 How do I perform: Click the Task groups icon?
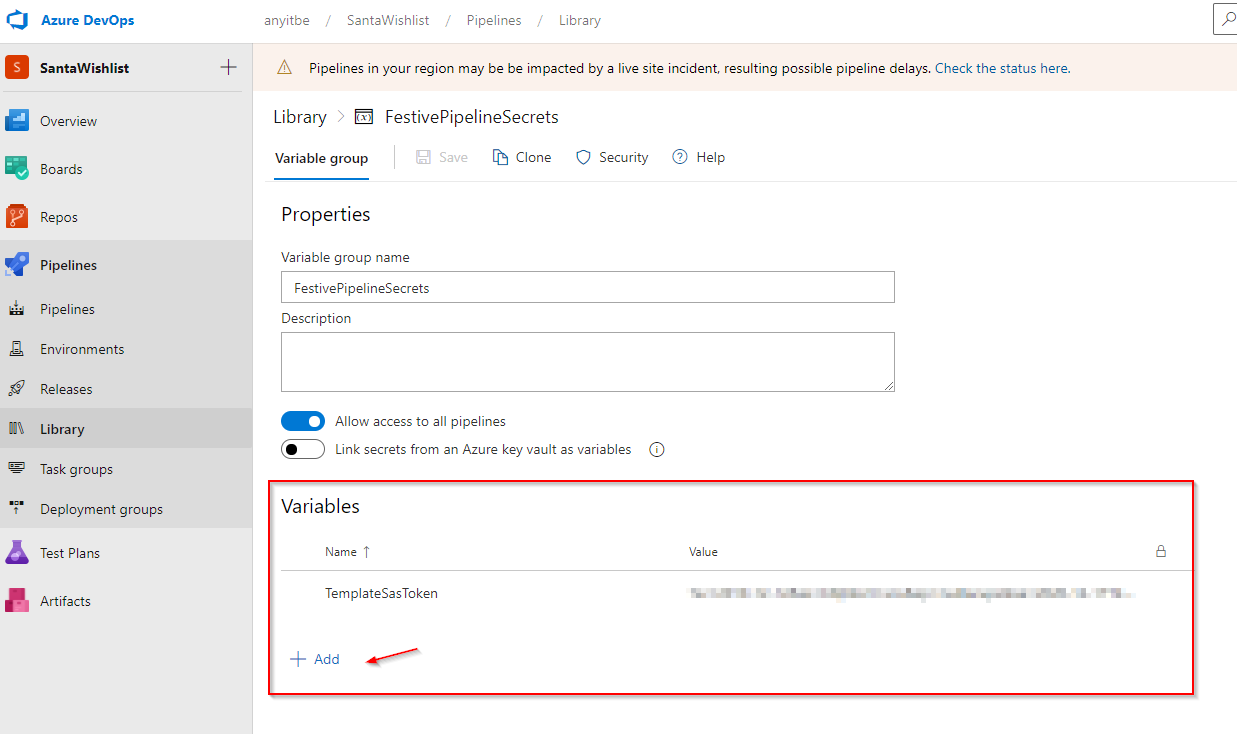17,469
